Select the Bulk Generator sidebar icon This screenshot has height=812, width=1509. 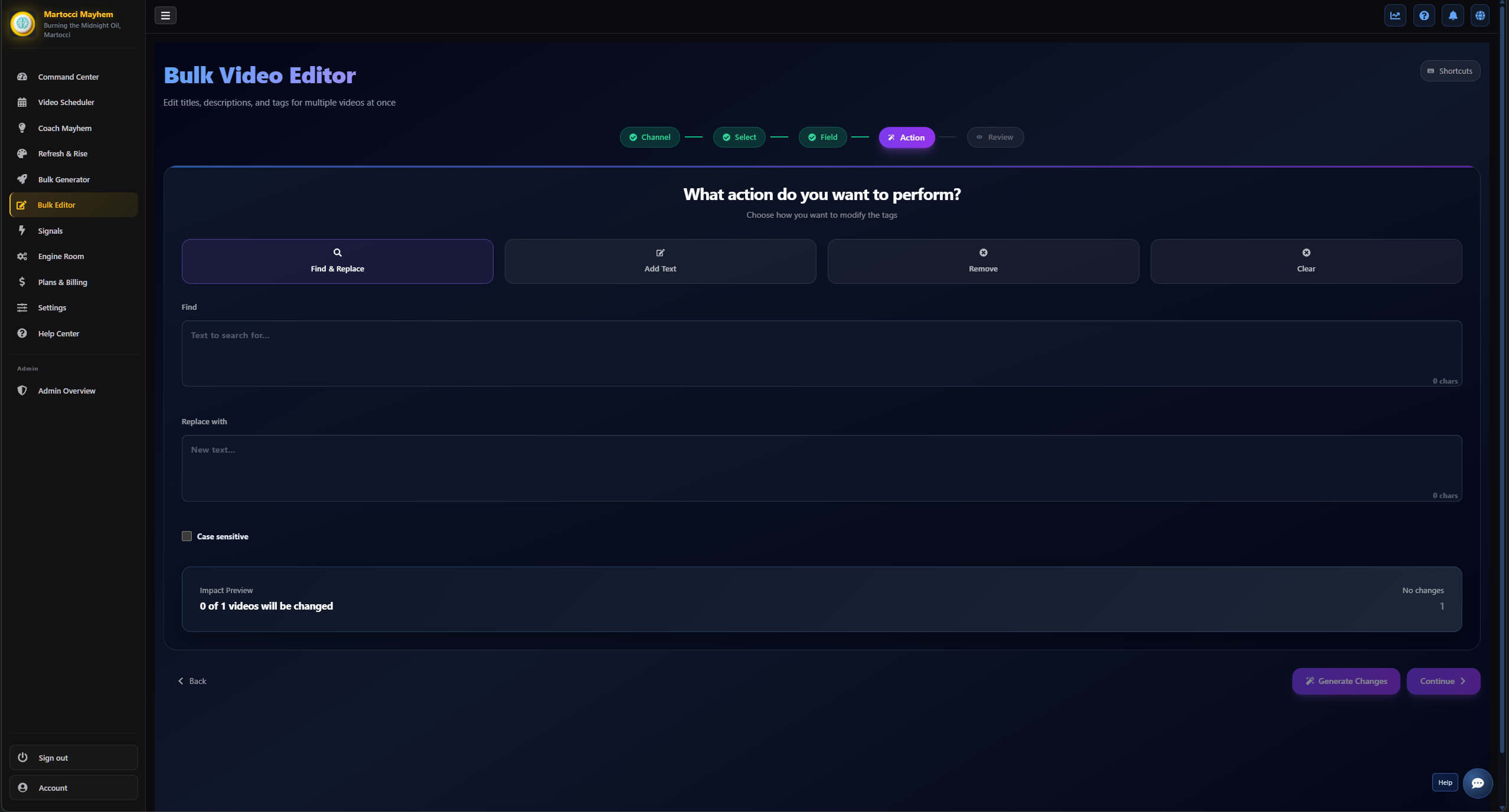click(22, 179)
